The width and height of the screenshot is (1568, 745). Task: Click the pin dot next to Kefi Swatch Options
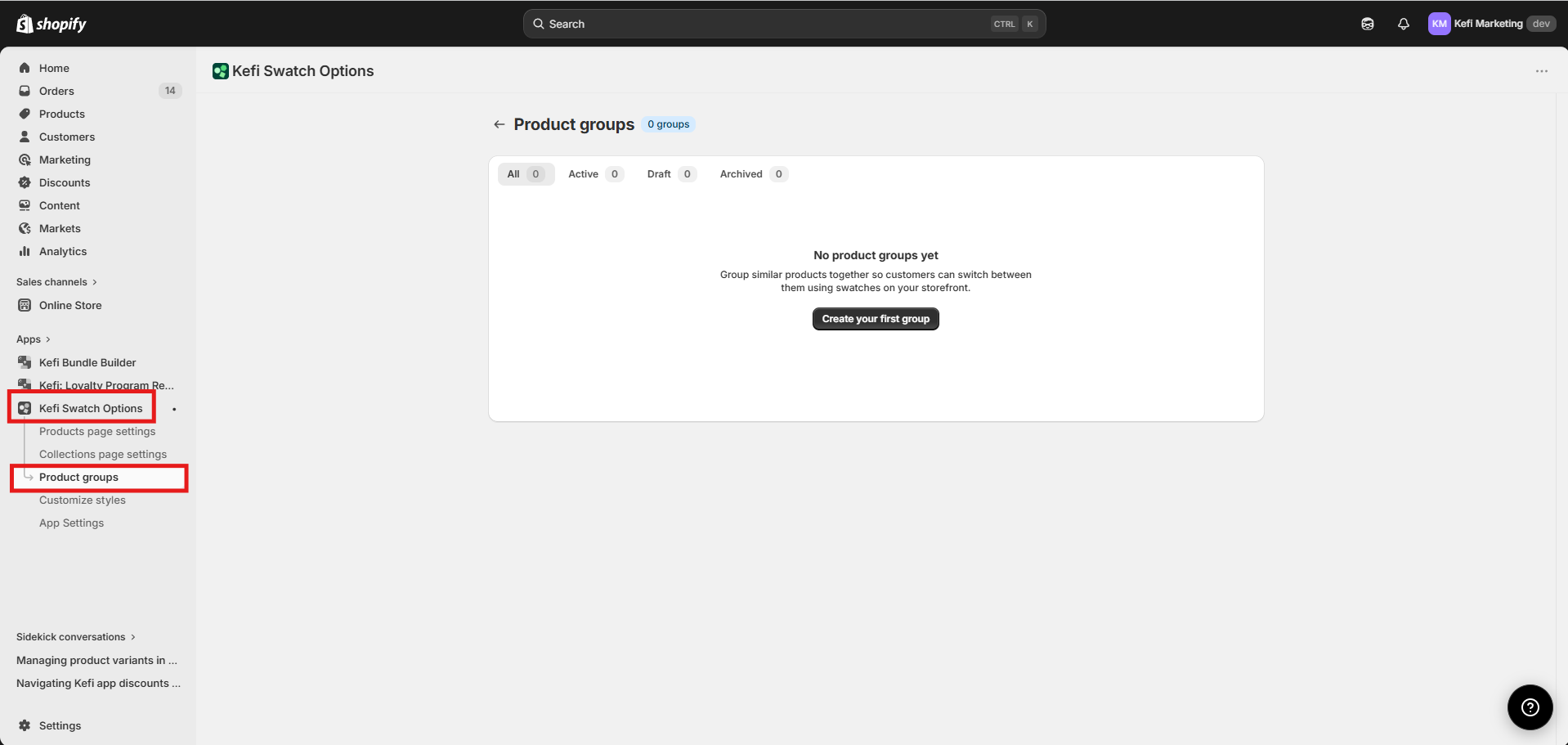[x=174, y=409]
